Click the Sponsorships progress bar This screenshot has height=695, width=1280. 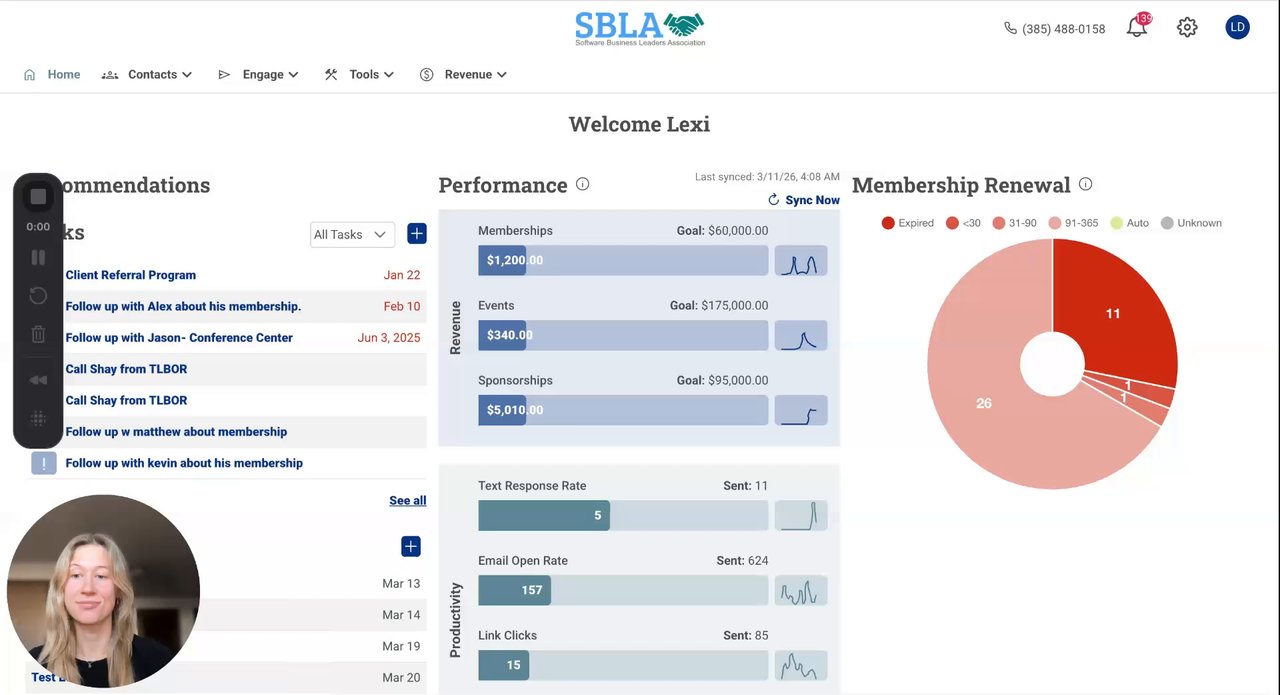(623, 410)
